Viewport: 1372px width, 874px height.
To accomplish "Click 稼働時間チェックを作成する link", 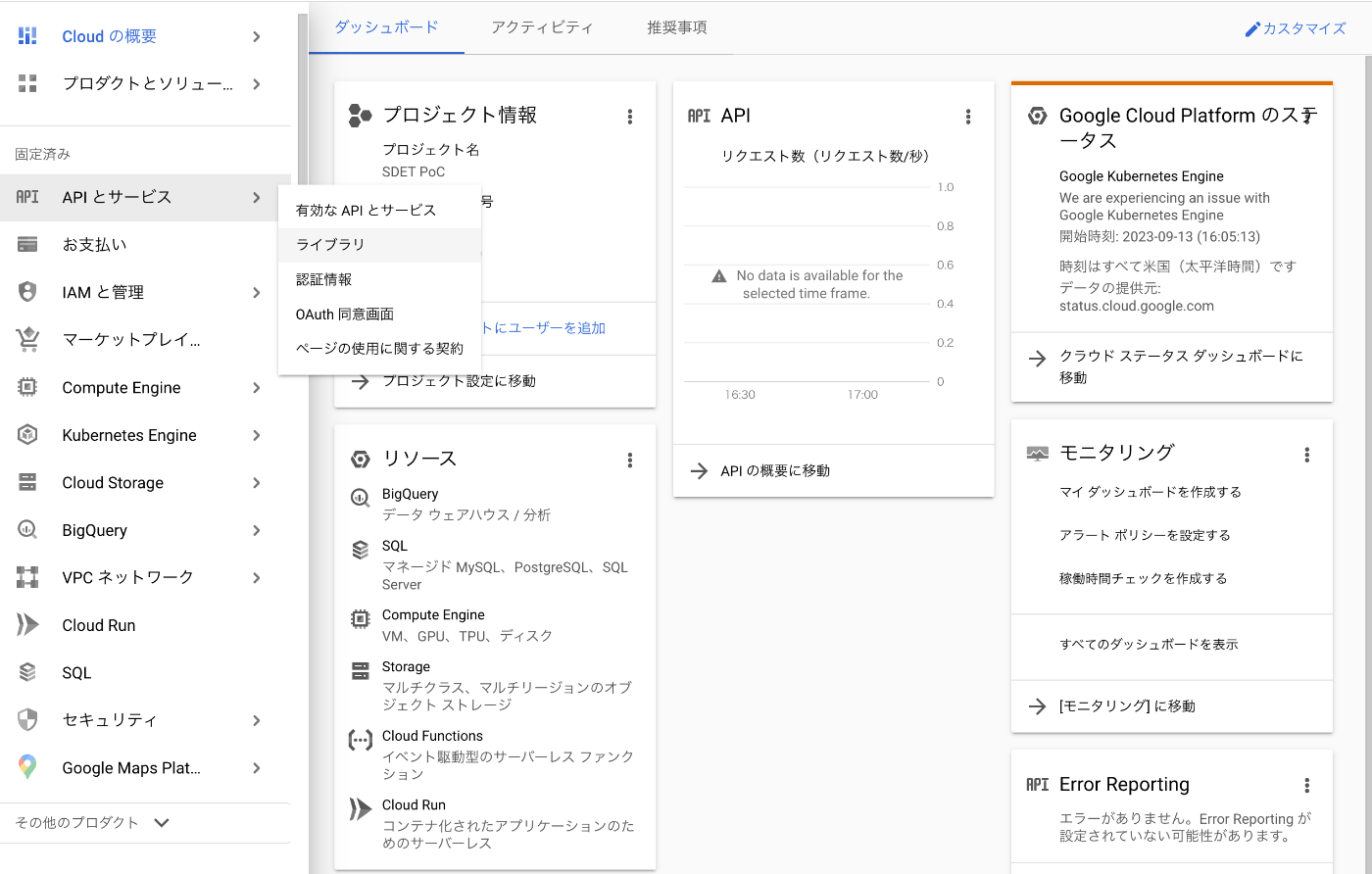I will [1144, 578].
